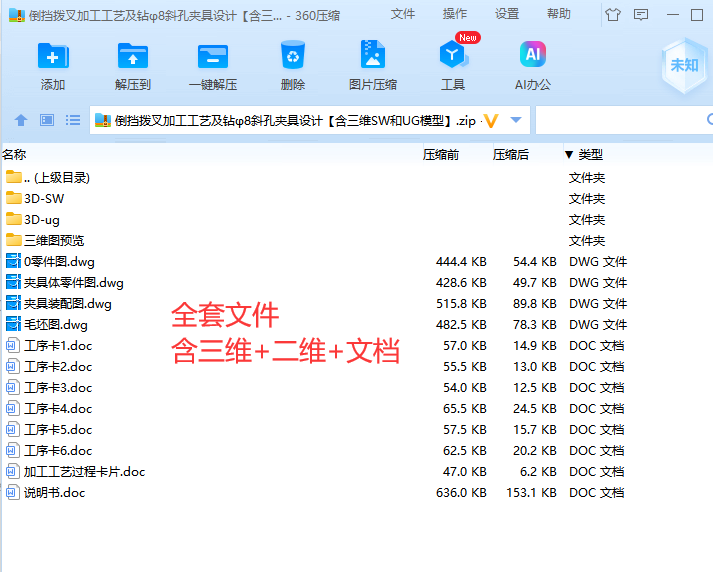The width and height of the screenshot is (713, 572).
Task: Sort by the 压缩后 column header
Action: coord(511,155)
